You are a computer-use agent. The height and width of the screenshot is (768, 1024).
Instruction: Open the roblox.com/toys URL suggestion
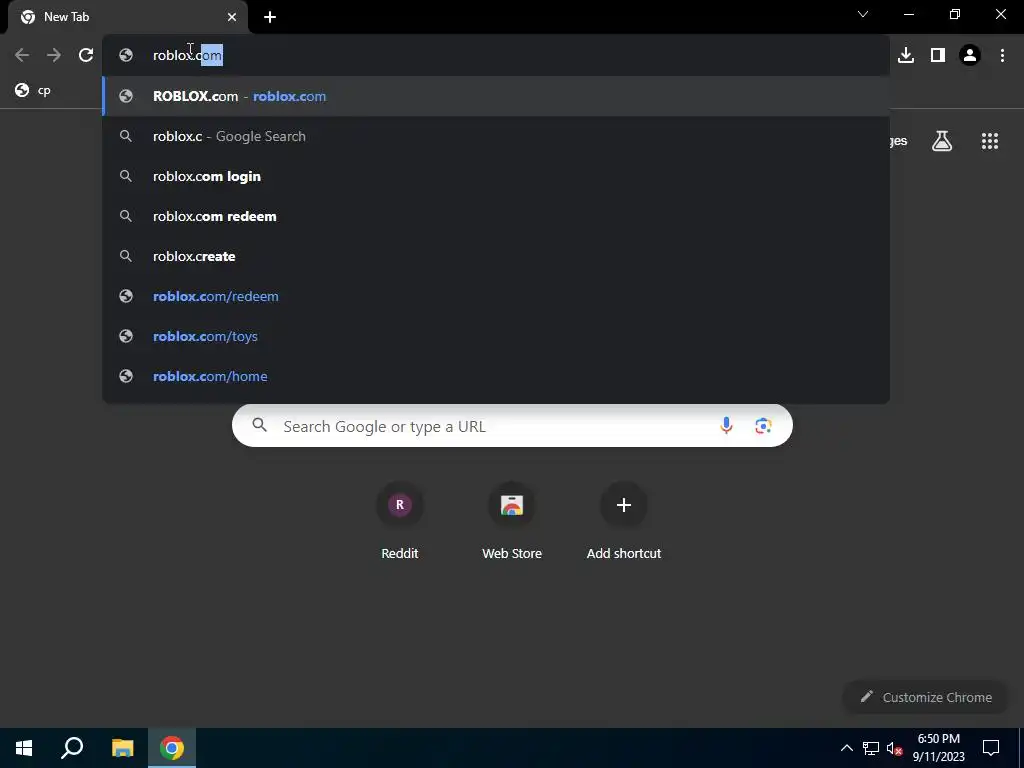496,336
